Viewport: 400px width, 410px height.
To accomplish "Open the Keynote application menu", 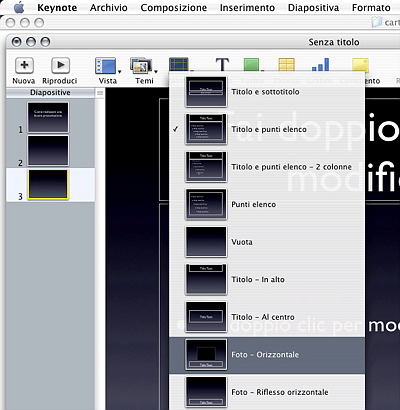I will 57,7.
